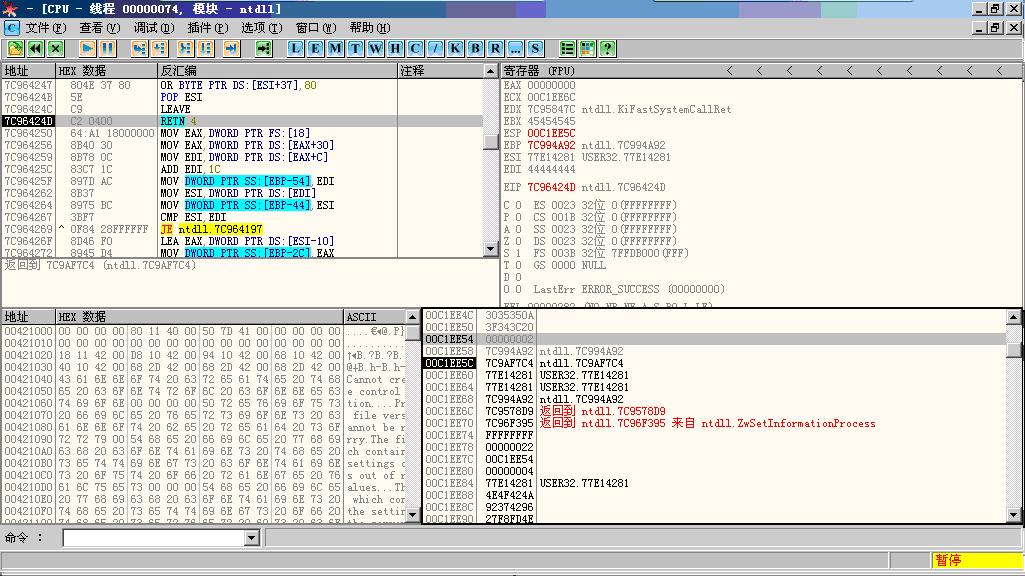Show Threads window with T button

click(355, 48)
